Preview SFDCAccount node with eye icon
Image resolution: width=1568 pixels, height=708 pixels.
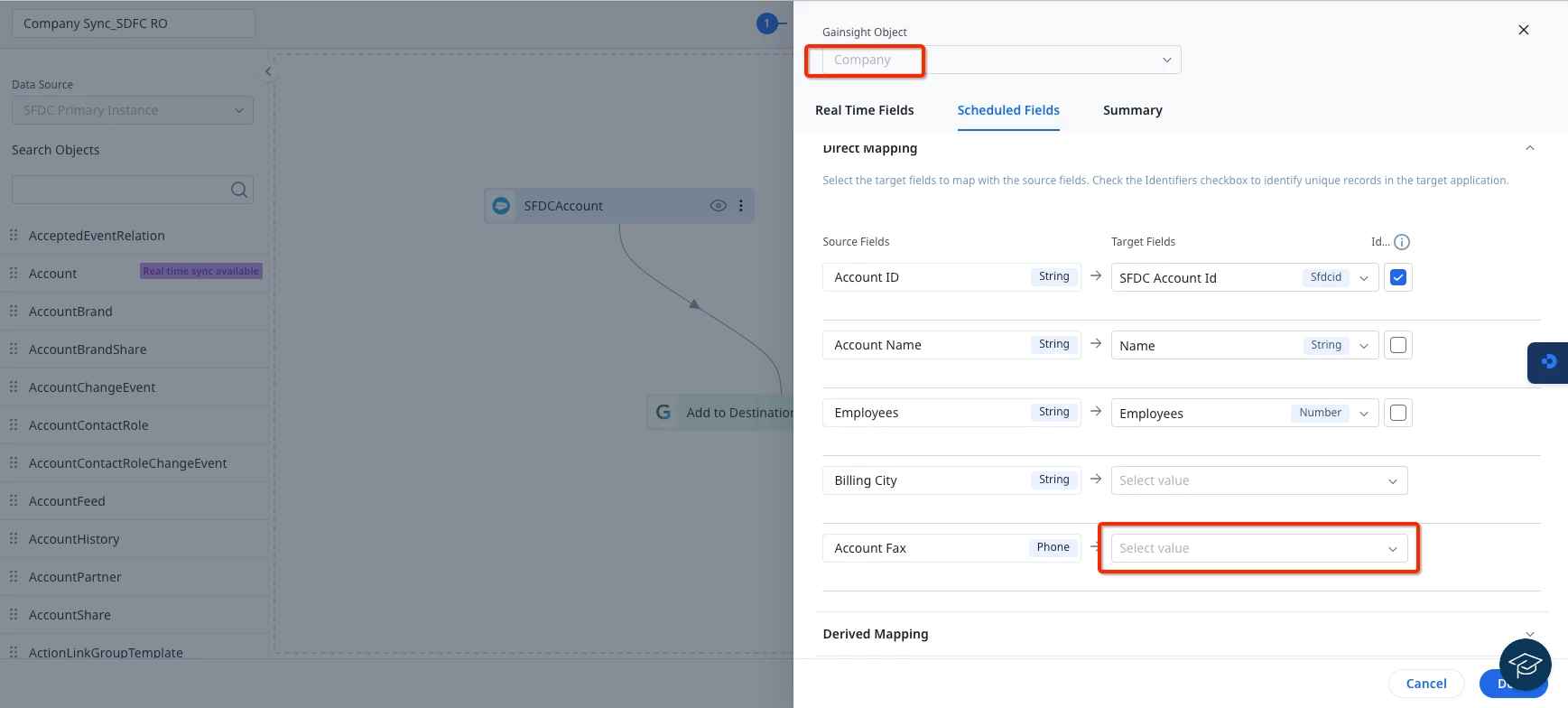pyautogui.click(x=719, y=206)
